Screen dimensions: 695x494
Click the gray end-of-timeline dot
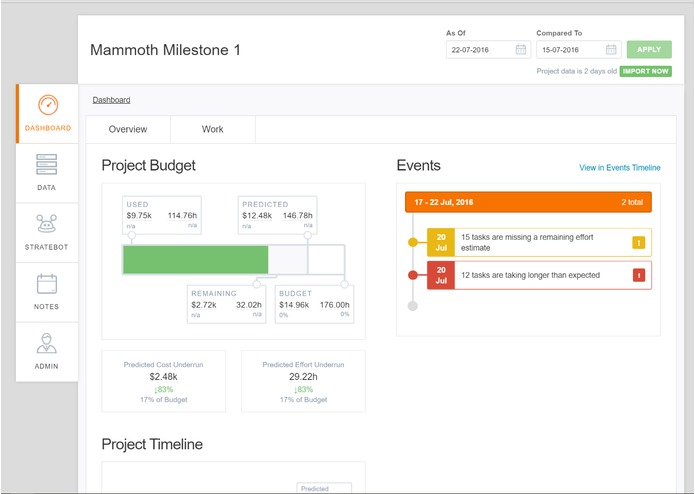pyautogui.click(x=413, y=306)
